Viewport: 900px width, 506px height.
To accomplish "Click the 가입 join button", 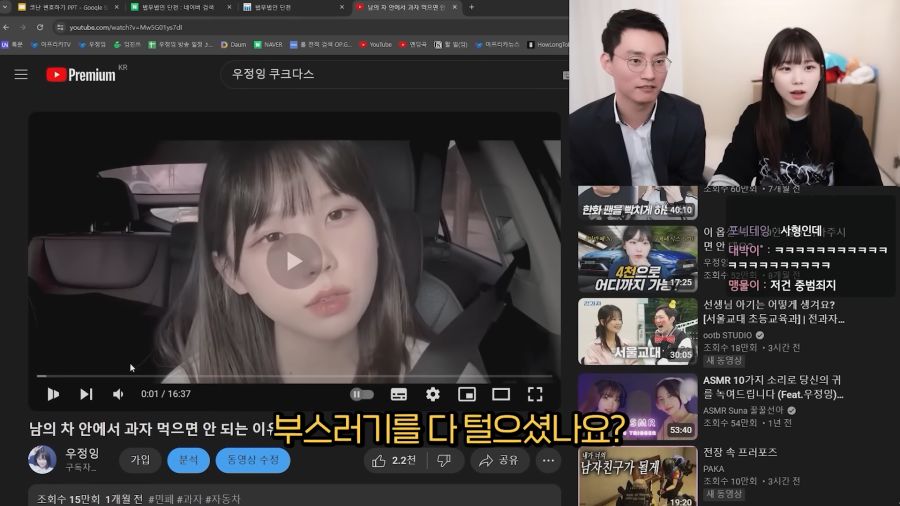I will click(140, 460).
